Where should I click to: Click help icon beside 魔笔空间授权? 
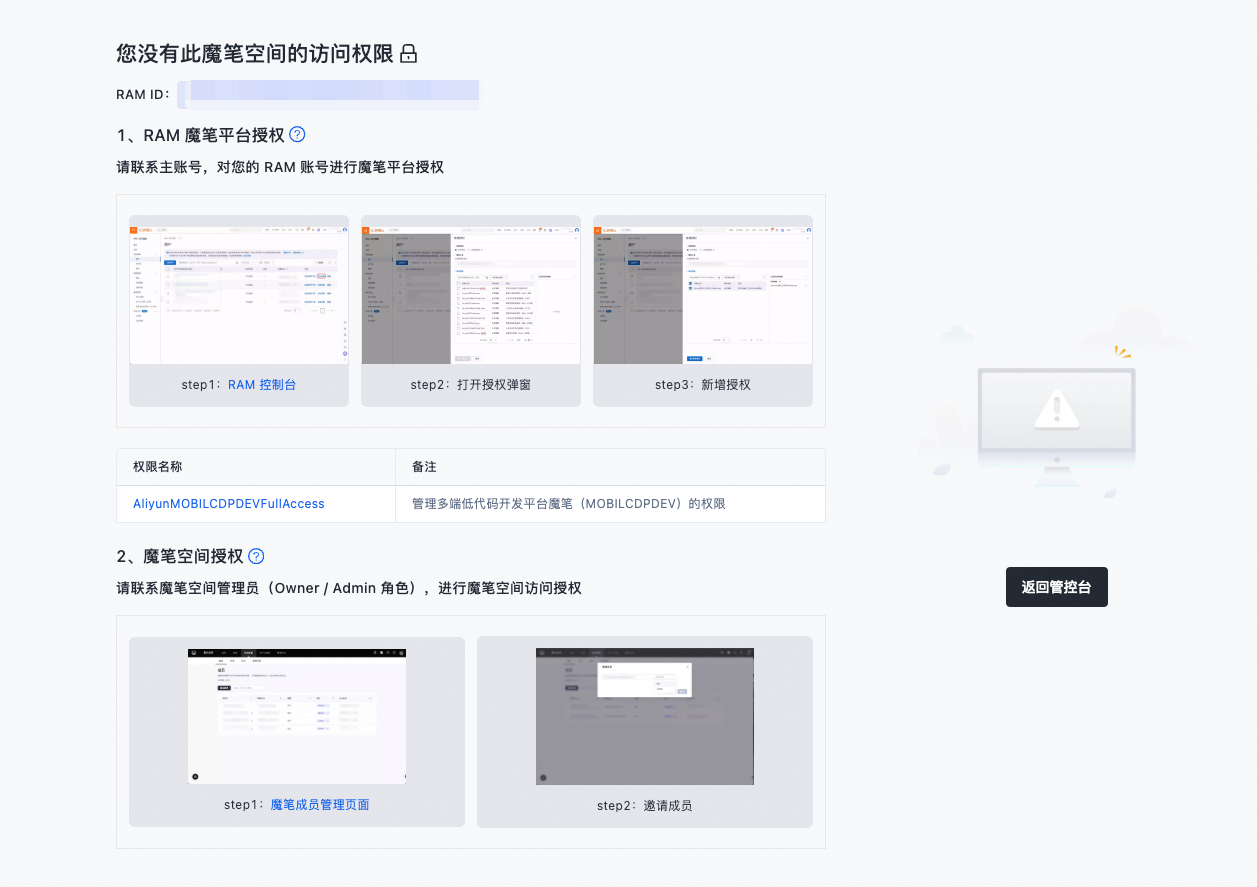coord(256,556)
